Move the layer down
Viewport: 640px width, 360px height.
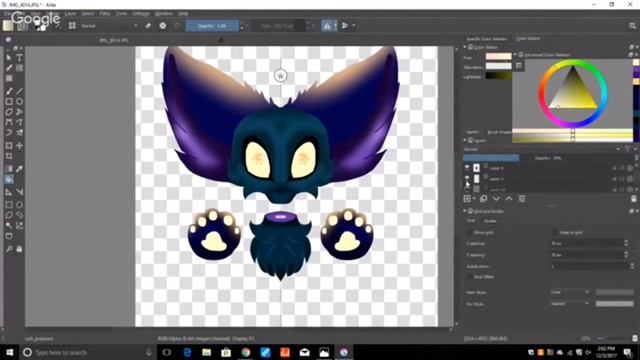(496, 199)
